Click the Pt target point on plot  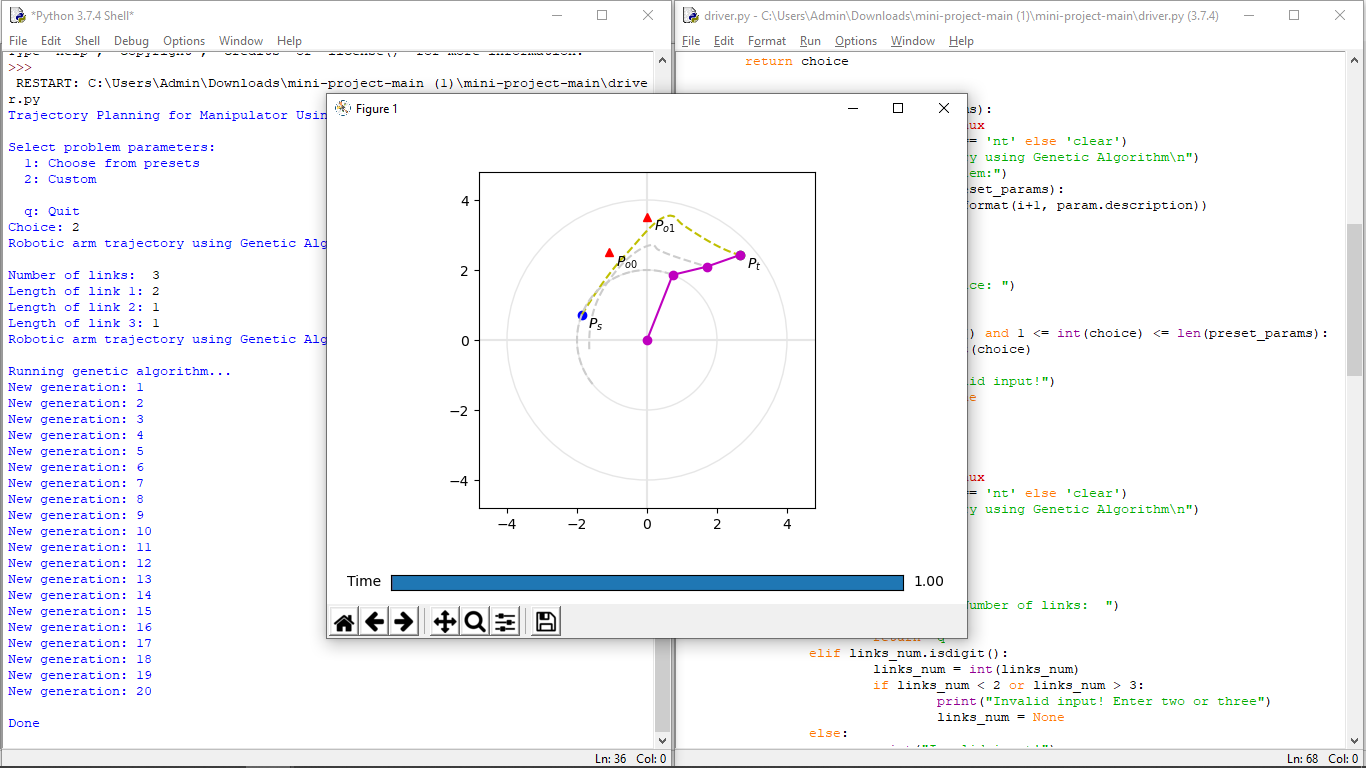(740, 255)
